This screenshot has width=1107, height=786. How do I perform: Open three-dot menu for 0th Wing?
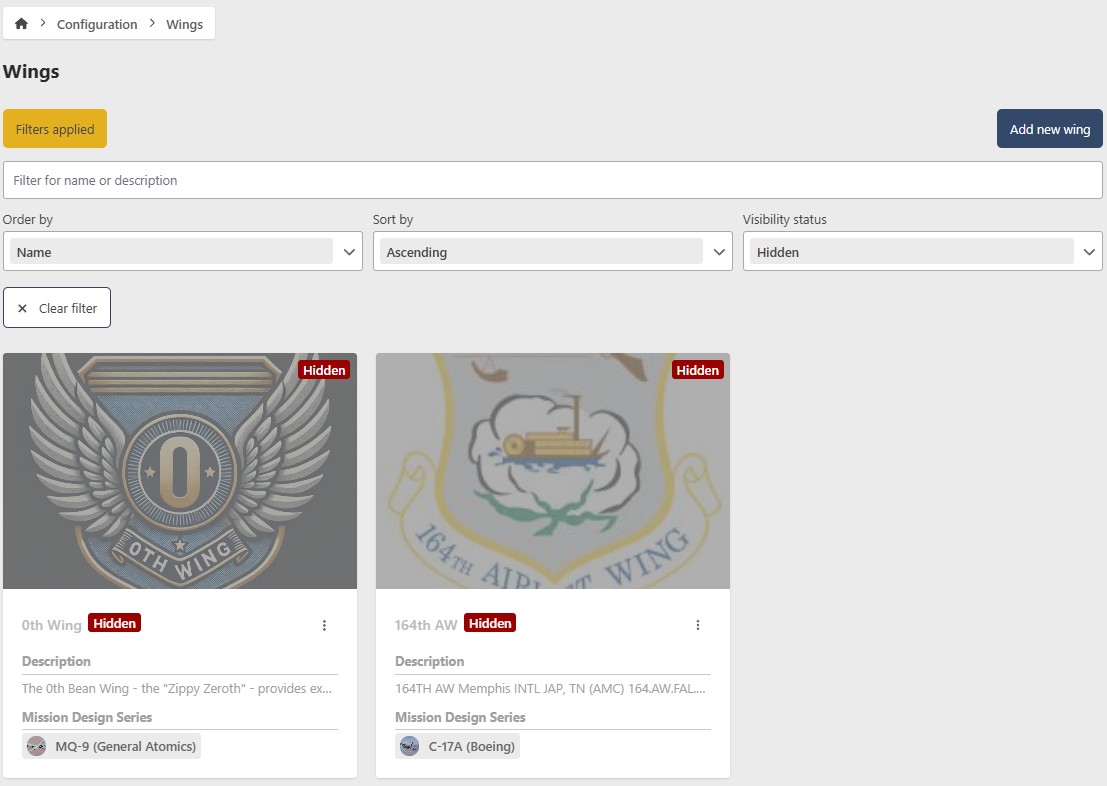(x=324, y=625)
